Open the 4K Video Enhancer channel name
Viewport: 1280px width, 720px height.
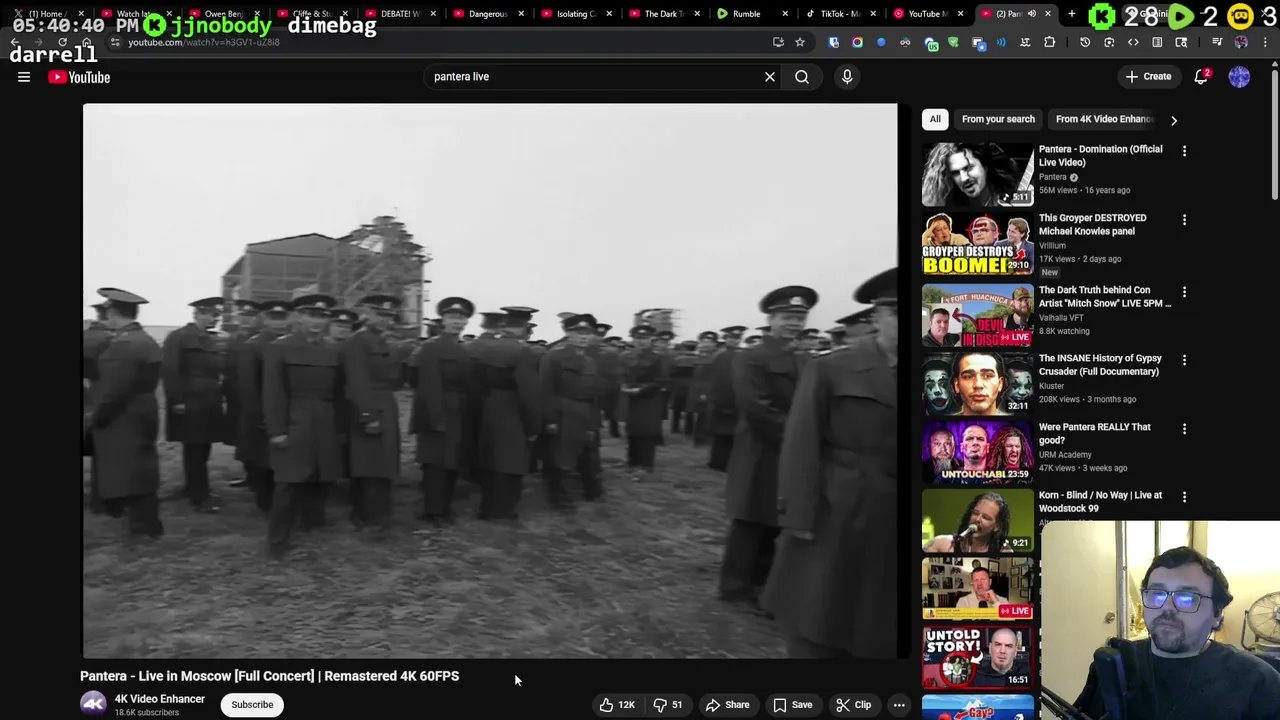click(x=160, y=699)
